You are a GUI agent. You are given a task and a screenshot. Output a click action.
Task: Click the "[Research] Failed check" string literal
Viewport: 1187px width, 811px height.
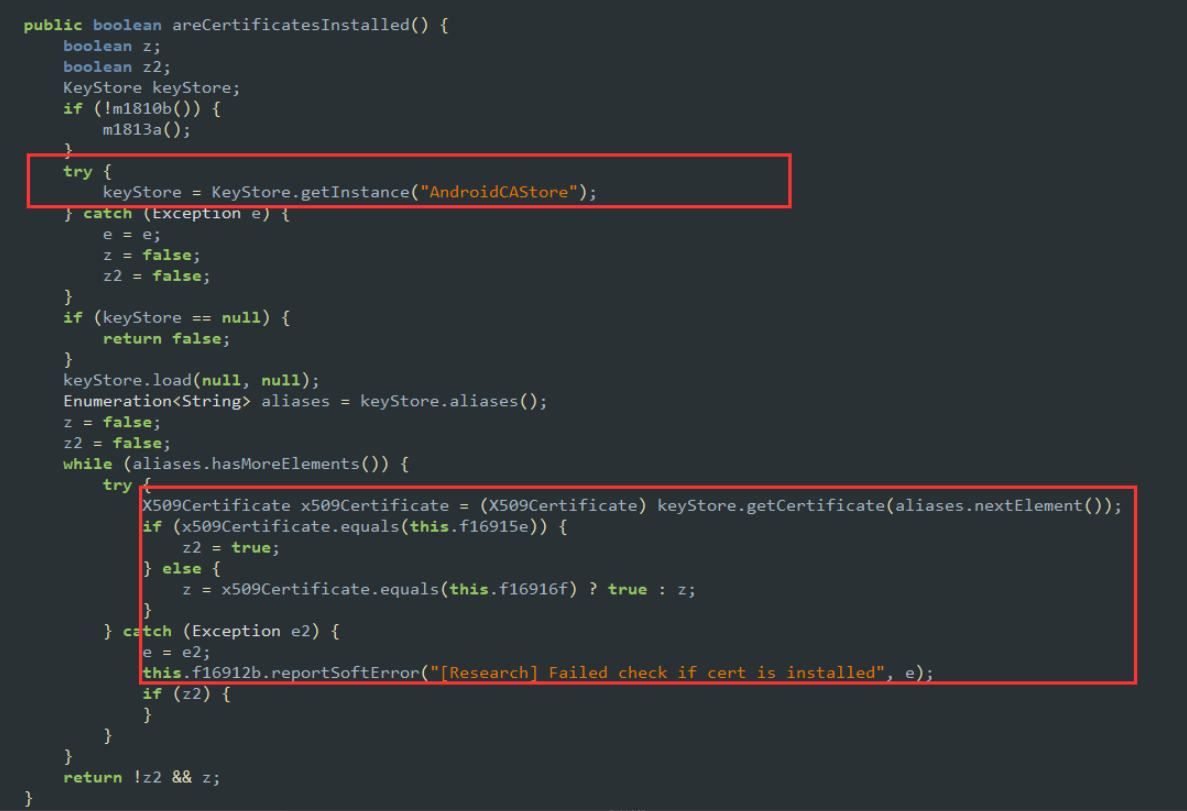[x=657, y=672]
